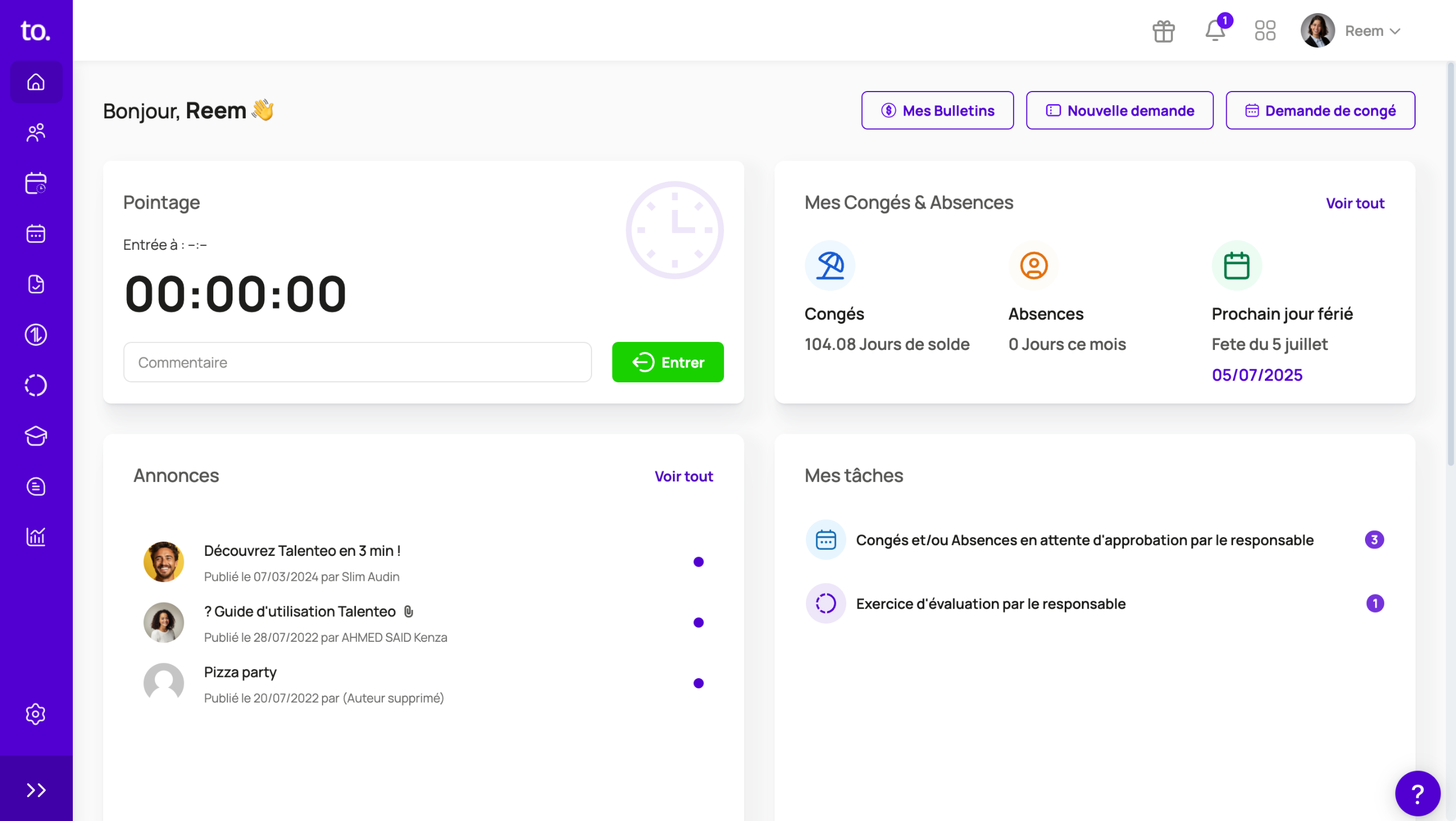The width and height of the screenshot is (1456, 821).
Task: Open pending Congés approval task
Action: 1084,540
